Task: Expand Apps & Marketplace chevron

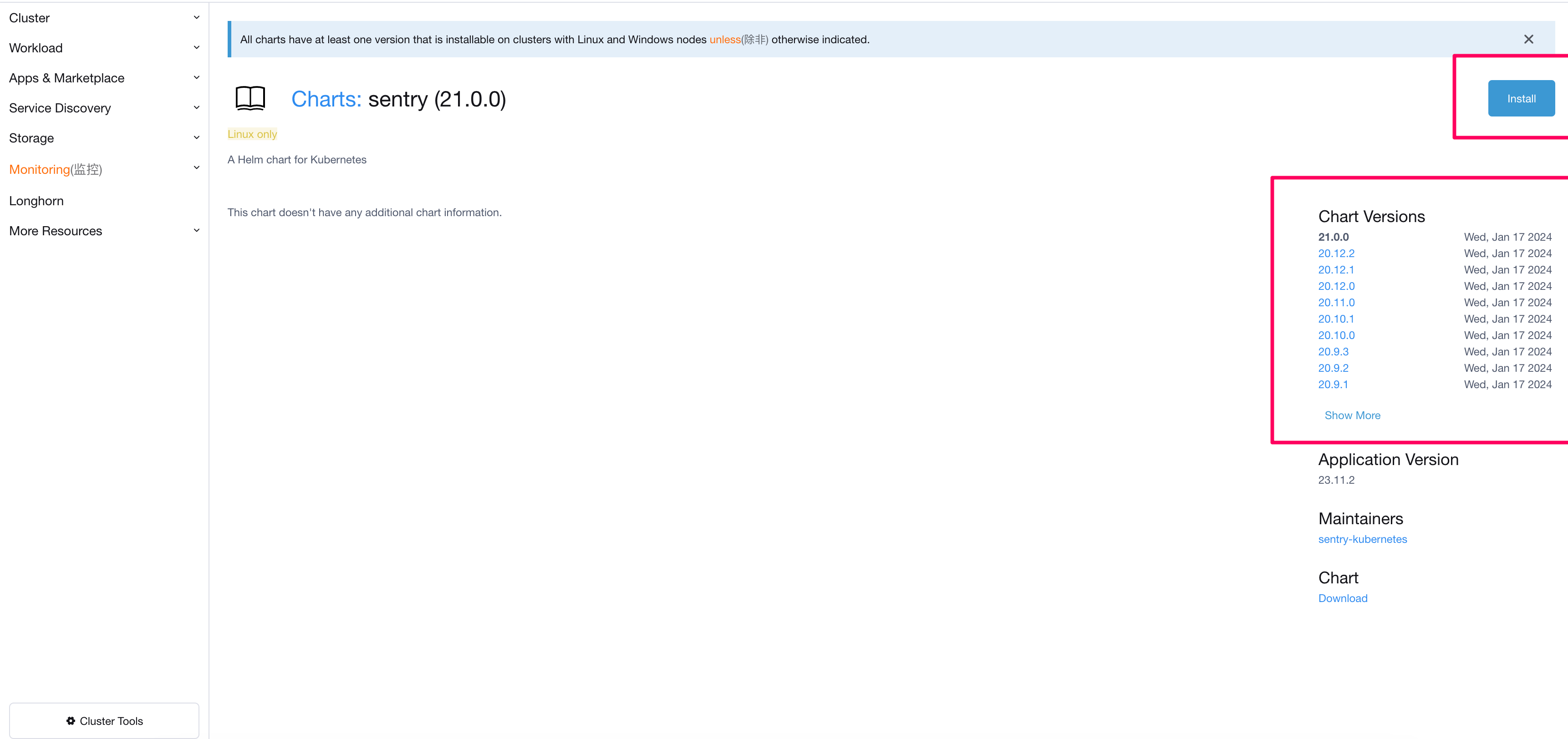Action: (197, 78)
